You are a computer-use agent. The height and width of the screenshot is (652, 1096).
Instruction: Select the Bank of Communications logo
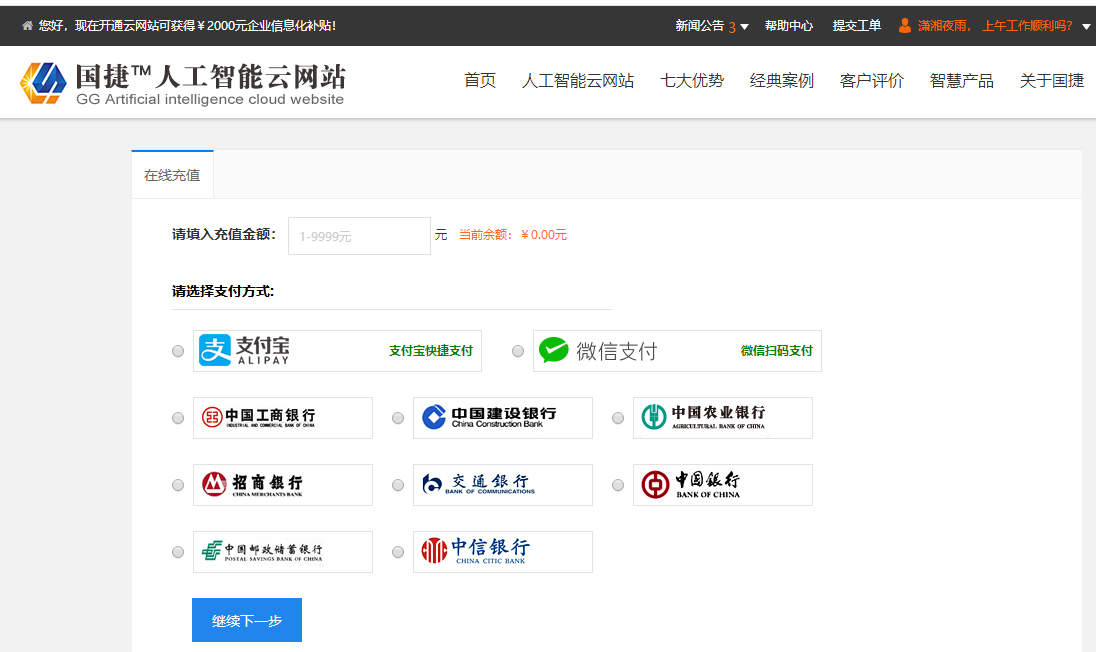pyautogui.click(x=502, y=485)
